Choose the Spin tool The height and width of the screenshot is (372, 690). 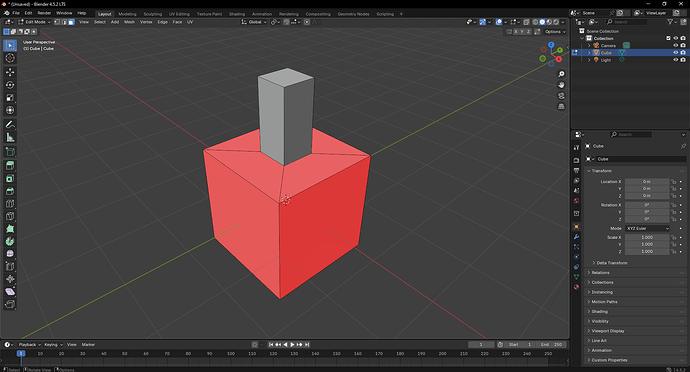pyautogui.click(x=10, y=241)
